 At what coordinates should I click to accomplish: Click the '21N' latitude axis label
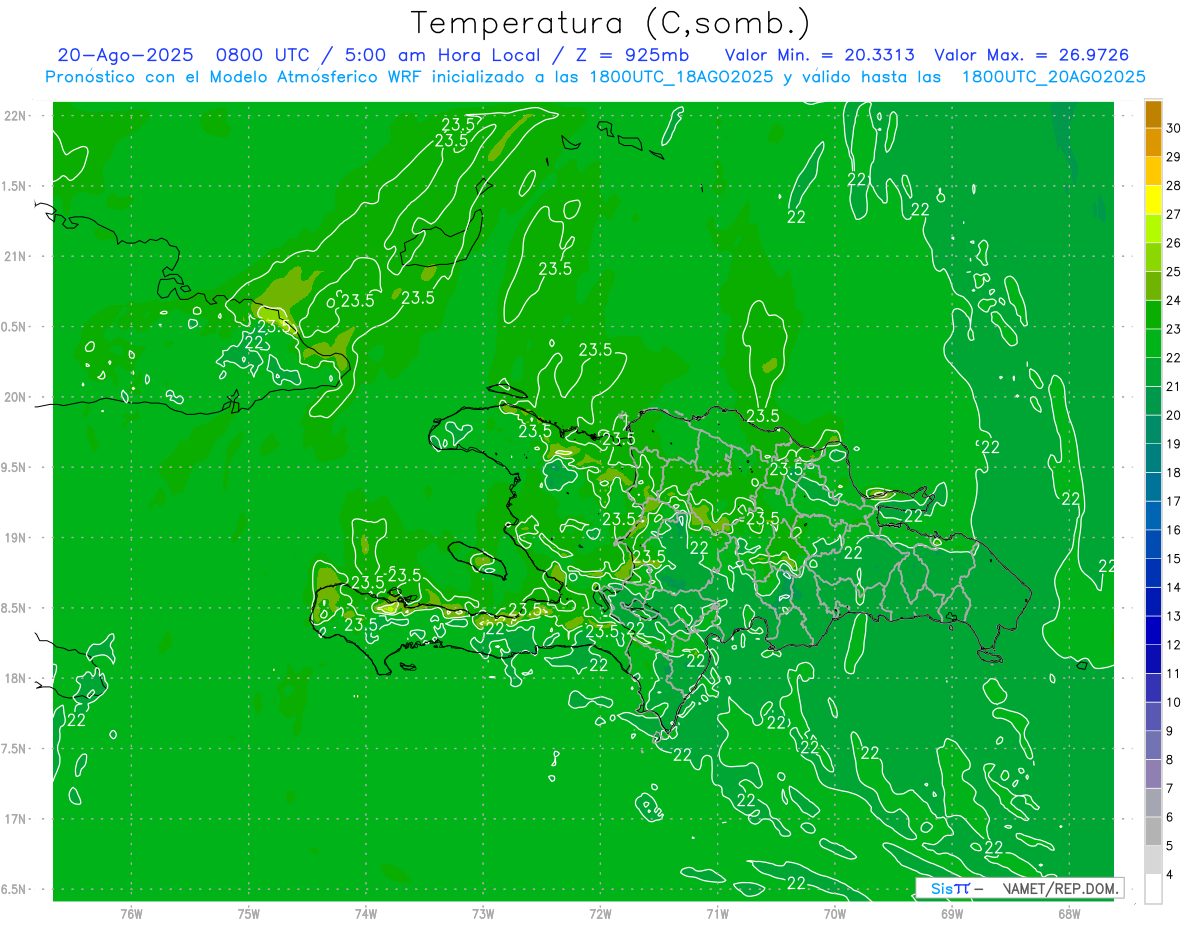click(x=15, y=257)
